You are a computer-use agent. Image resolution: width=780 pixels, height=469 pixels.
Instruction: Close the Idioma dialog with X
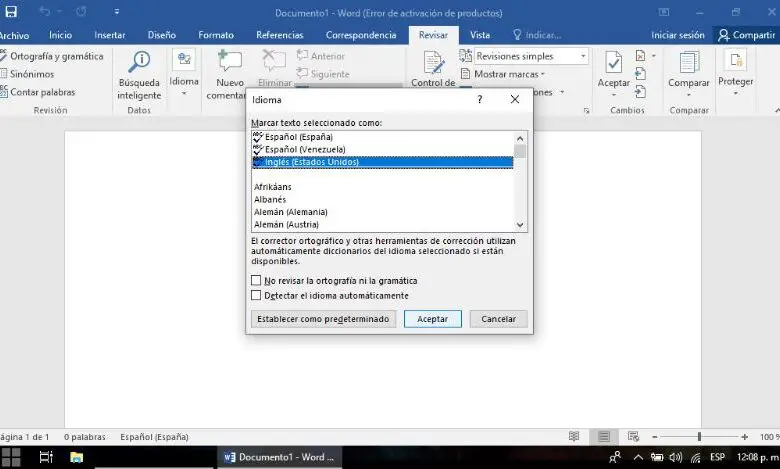point(515,99)
